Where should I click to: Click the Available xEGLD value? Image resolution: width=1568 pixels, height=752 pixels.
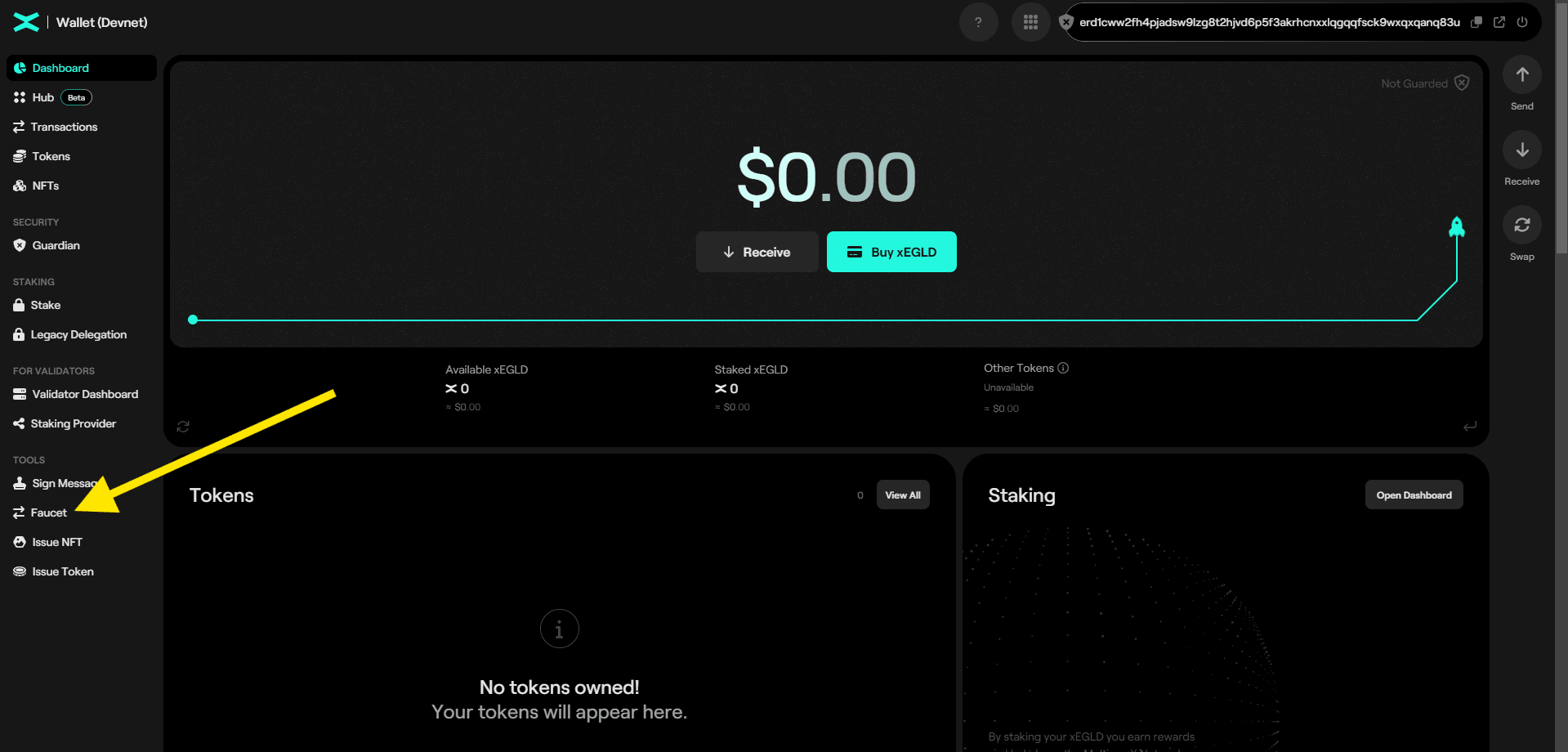click(x=457, y=388)
